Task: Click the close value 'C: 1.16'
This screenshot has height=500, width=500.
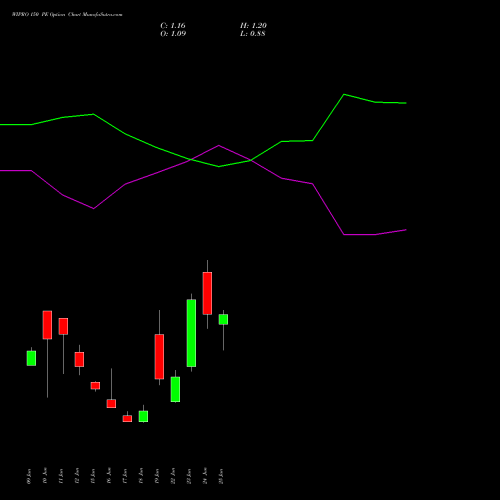Action: 173,26
